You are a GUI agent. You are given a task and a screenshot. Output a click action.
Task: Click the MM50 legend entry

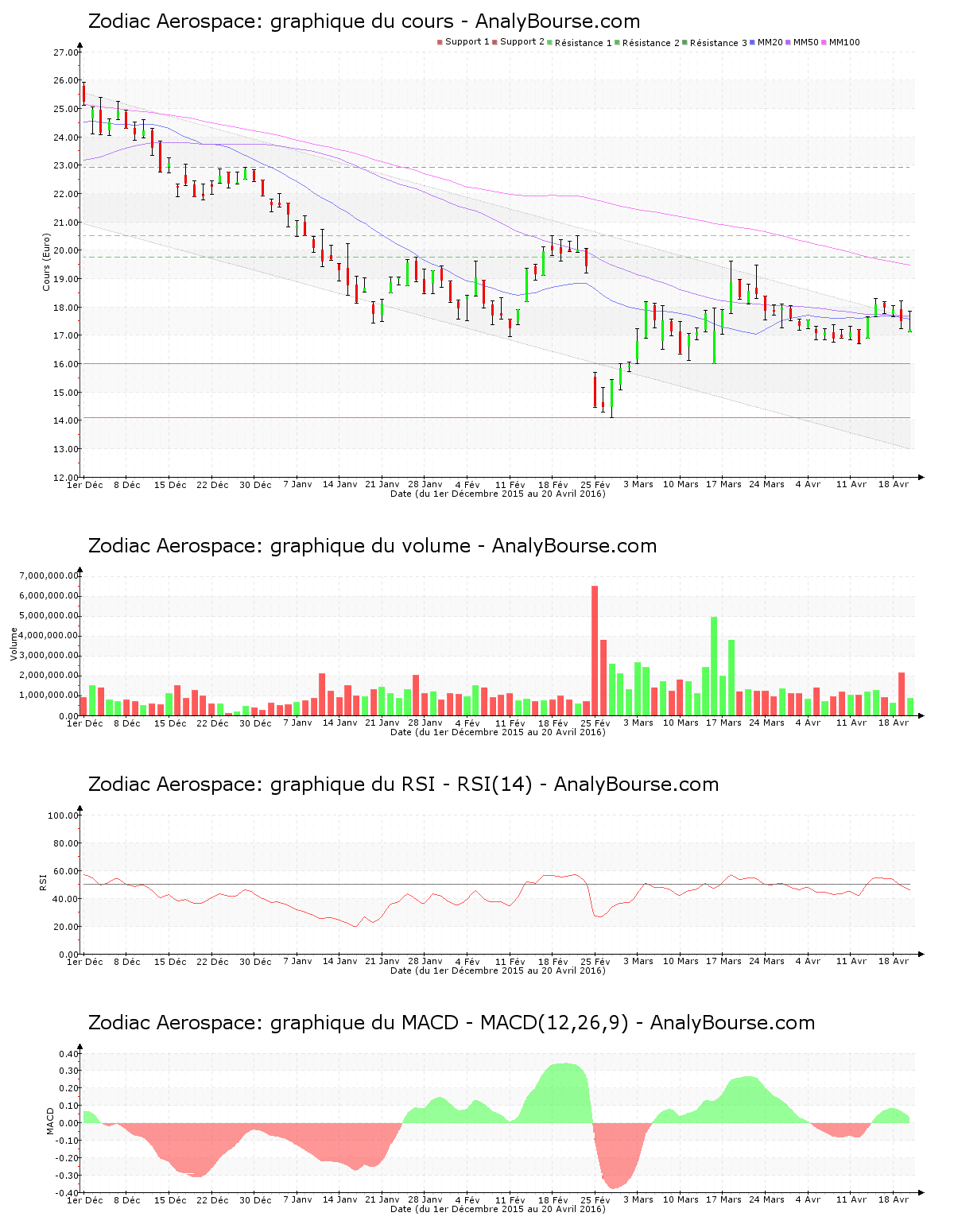pos(802,42)
